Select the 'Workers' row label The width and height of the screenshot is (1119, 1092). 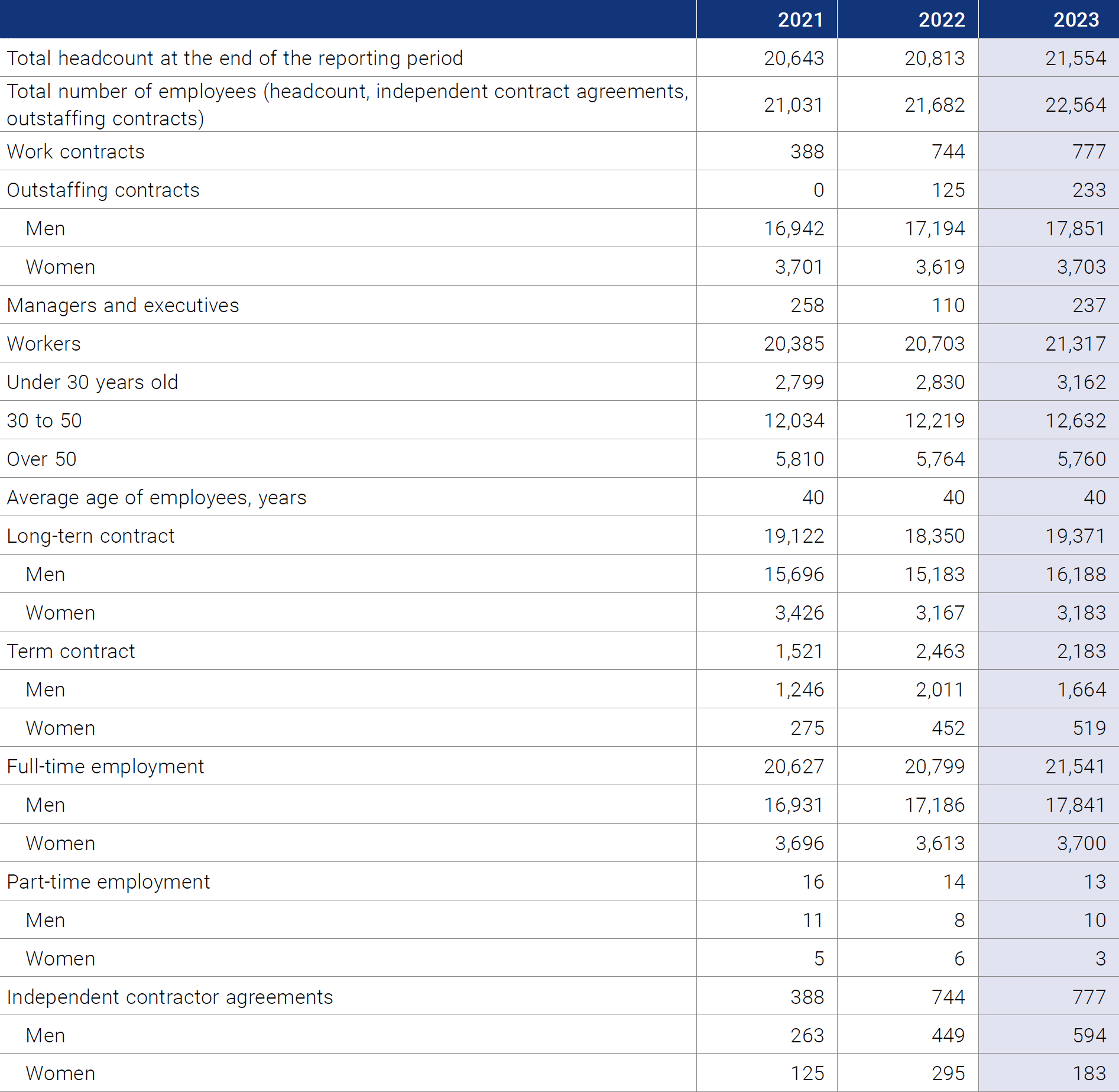[44, 344]
